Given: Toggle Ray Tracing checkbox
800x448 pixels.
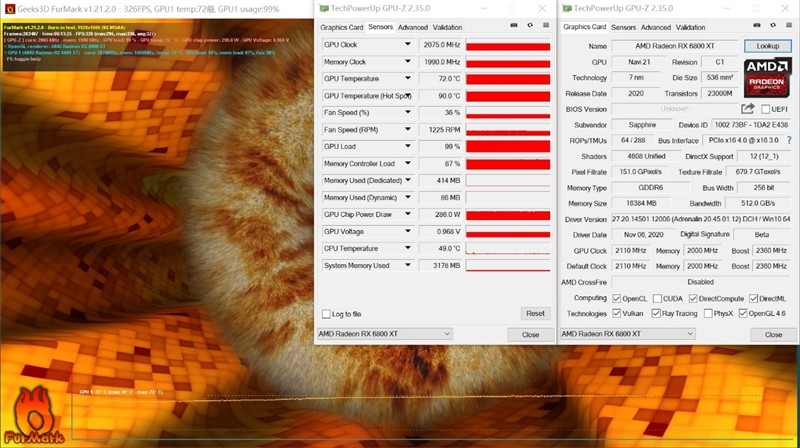Looking at the screenshot, I should click(x=656, y=313).
